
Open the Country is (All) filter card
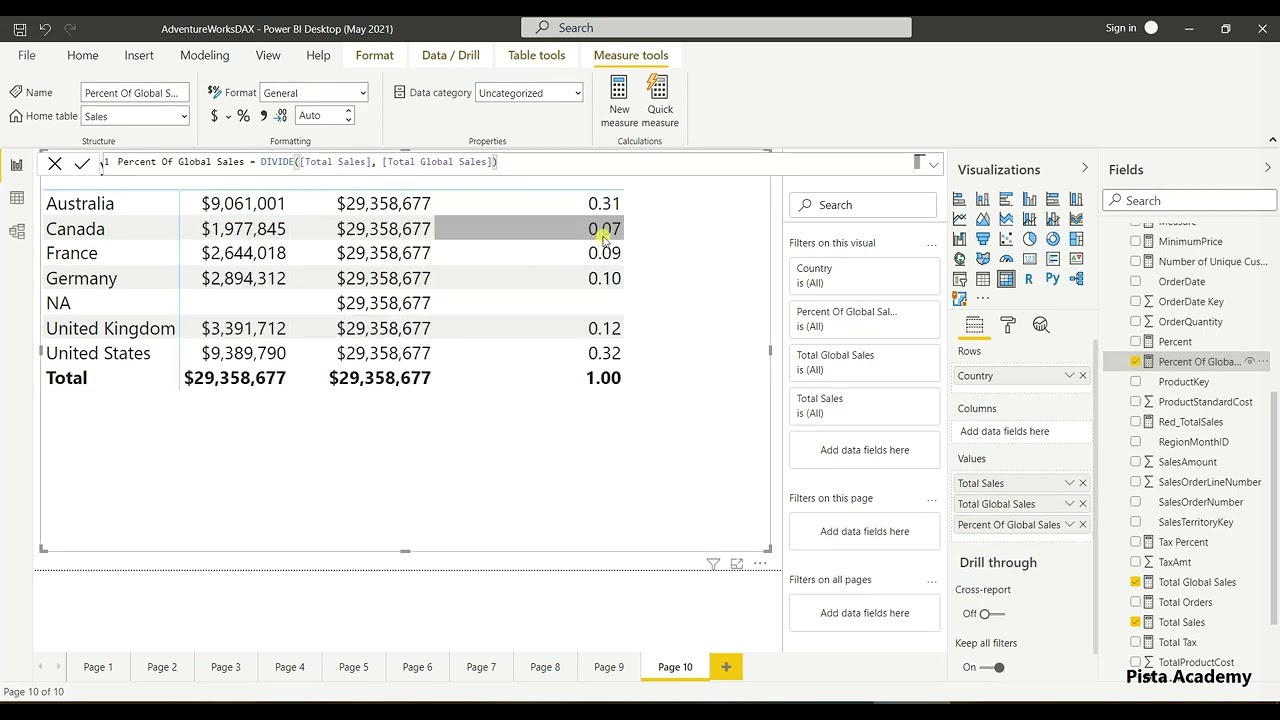[865, 276]
